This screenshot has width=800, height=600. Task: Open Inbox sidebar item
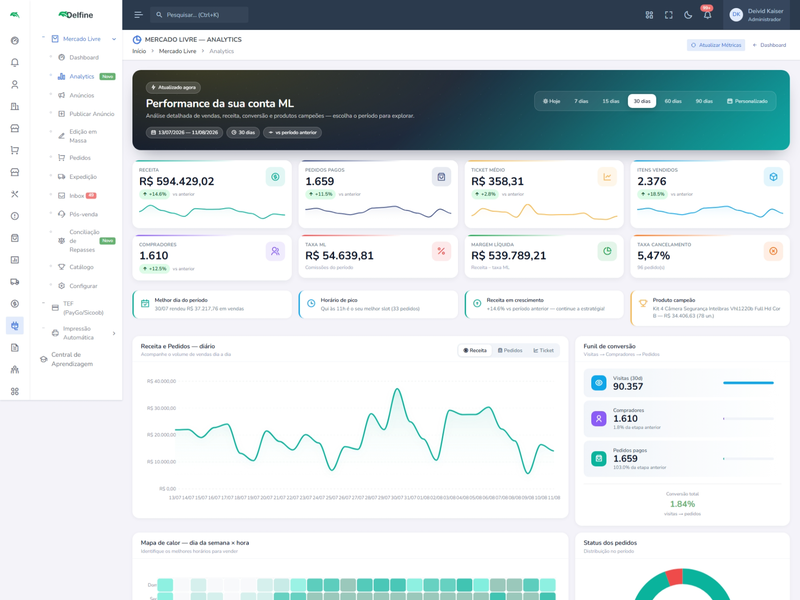click(x=77, y=195)
